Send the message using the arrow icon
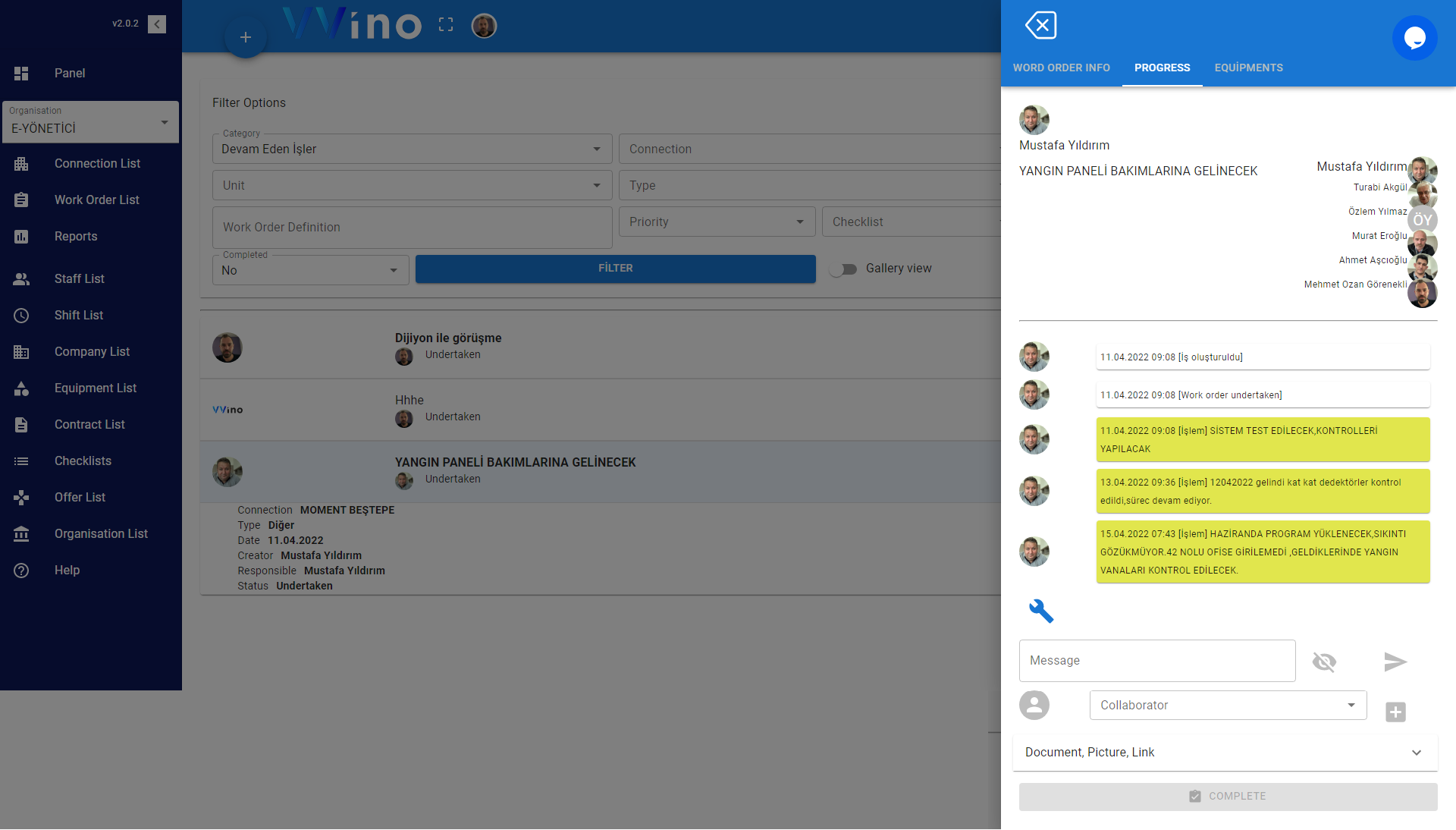This screenshot has height=830, width=1456. point(1395,662)
